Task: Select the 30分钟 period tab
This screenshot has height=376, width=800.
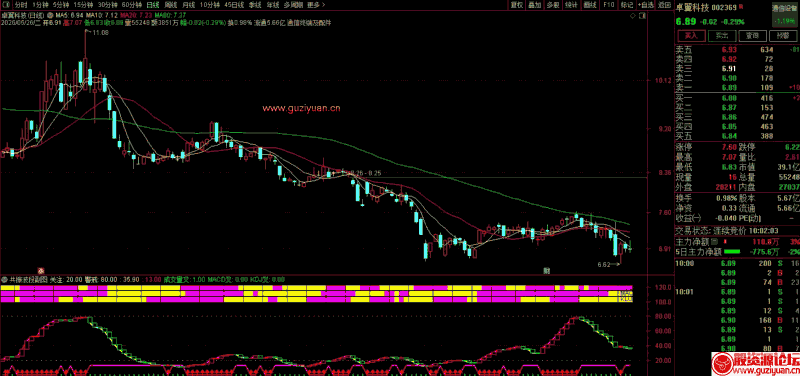Action: pos(107,5)
